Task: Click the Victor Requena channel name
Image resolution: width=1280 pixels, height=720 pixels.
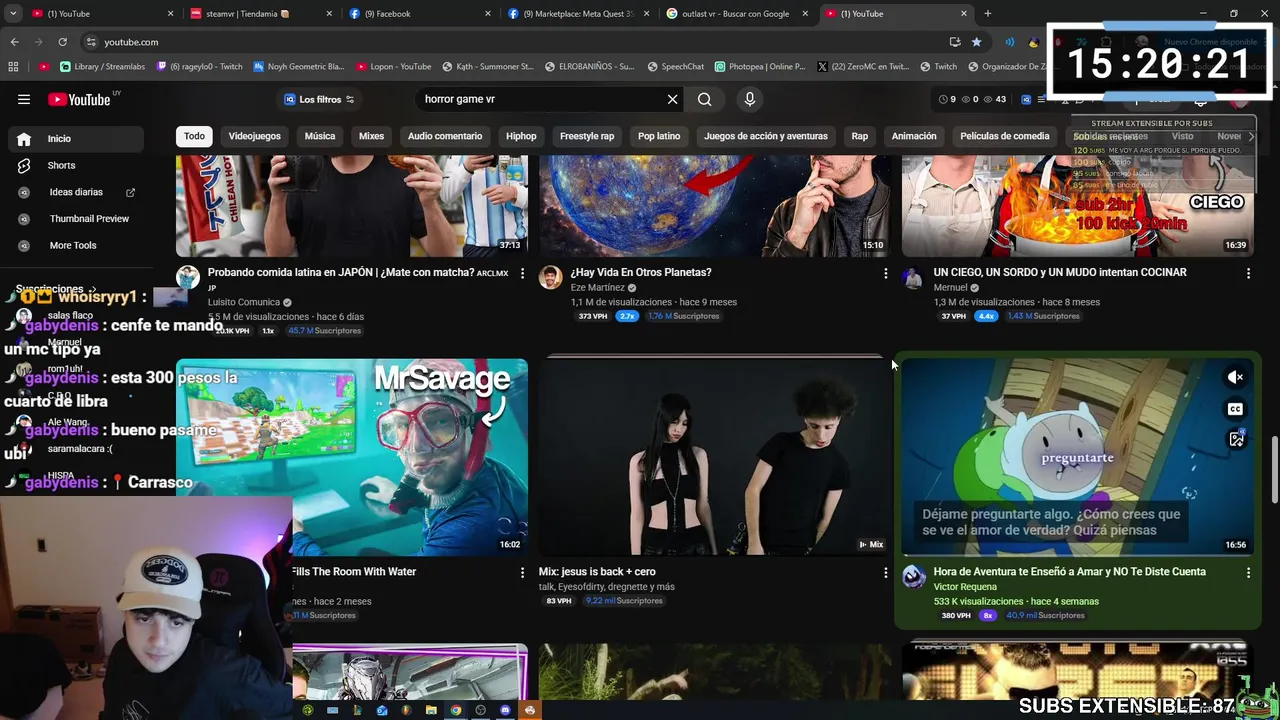Action: click(965, 587)
